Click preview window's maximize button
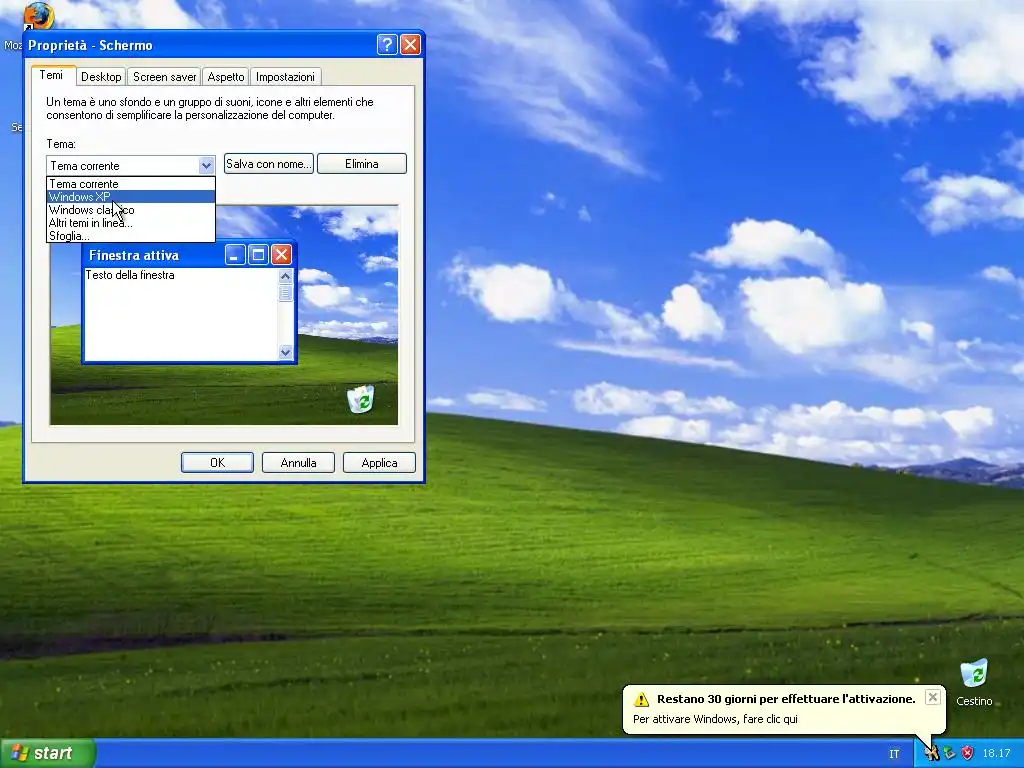 [258, 255]
